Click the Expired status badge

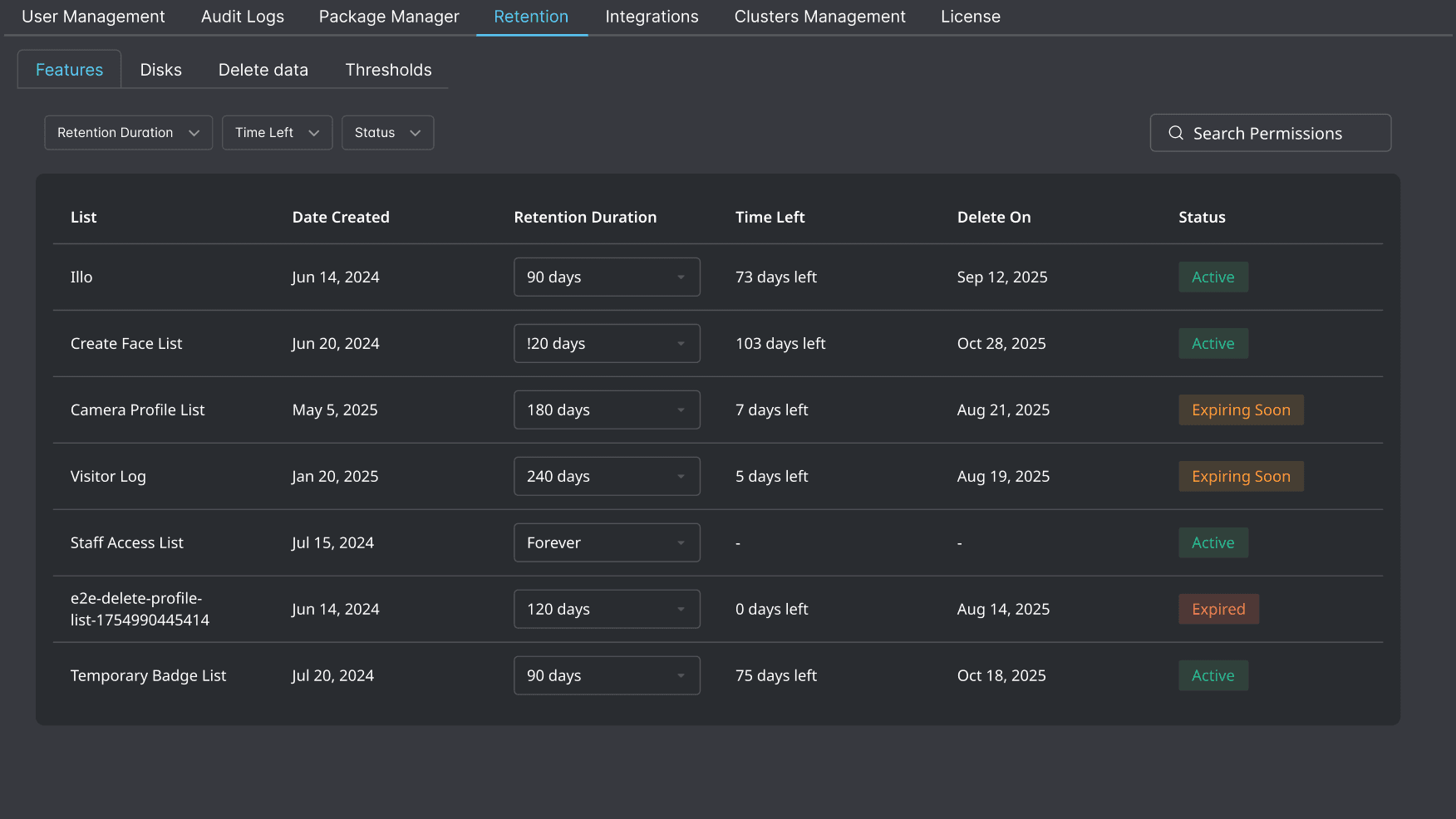(x=1218, y=609)
